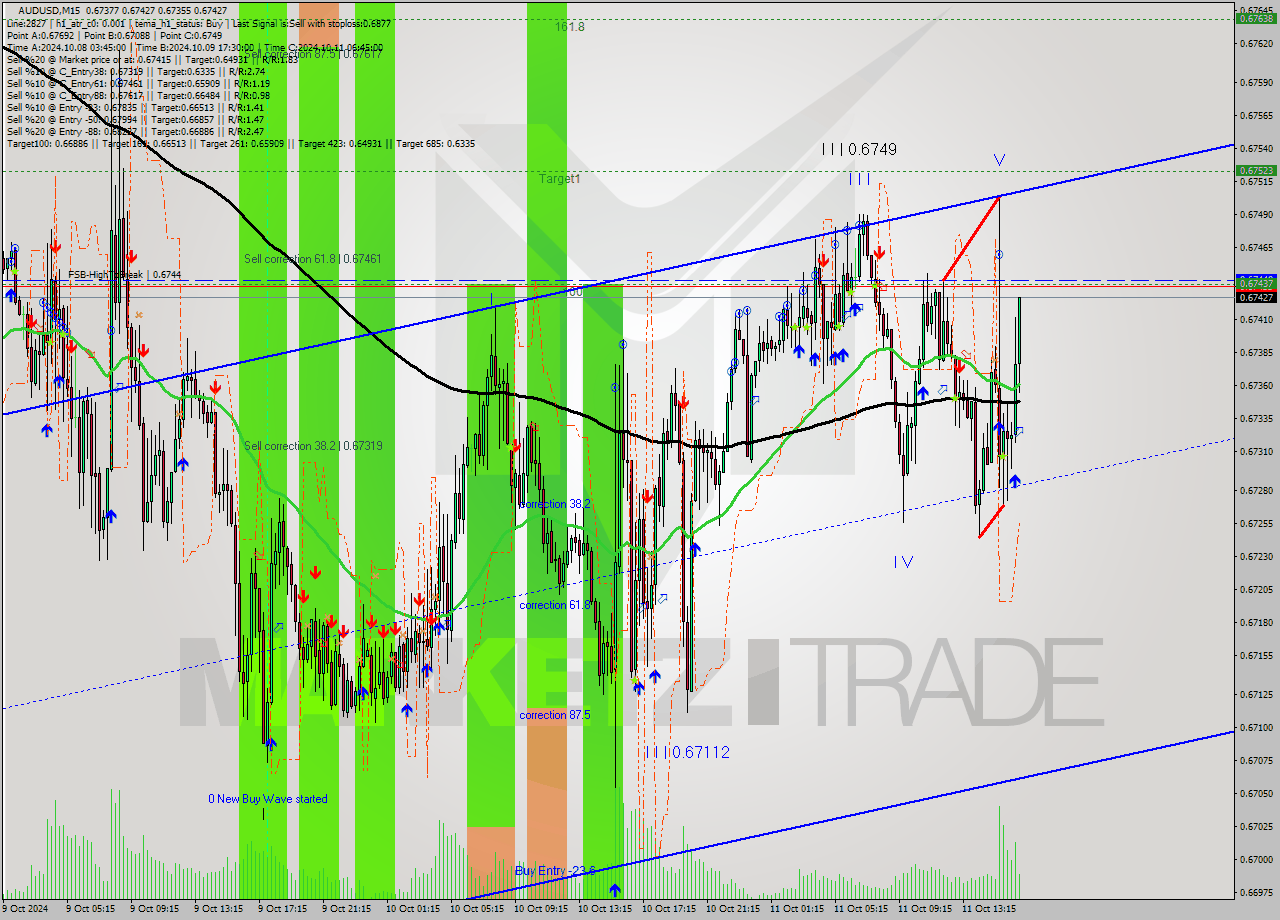Image resolution: width=1280 pixels, height=920 pixels.
Task: Click the 'Buy Entry -23.6' label
Action: click(555, 871)
